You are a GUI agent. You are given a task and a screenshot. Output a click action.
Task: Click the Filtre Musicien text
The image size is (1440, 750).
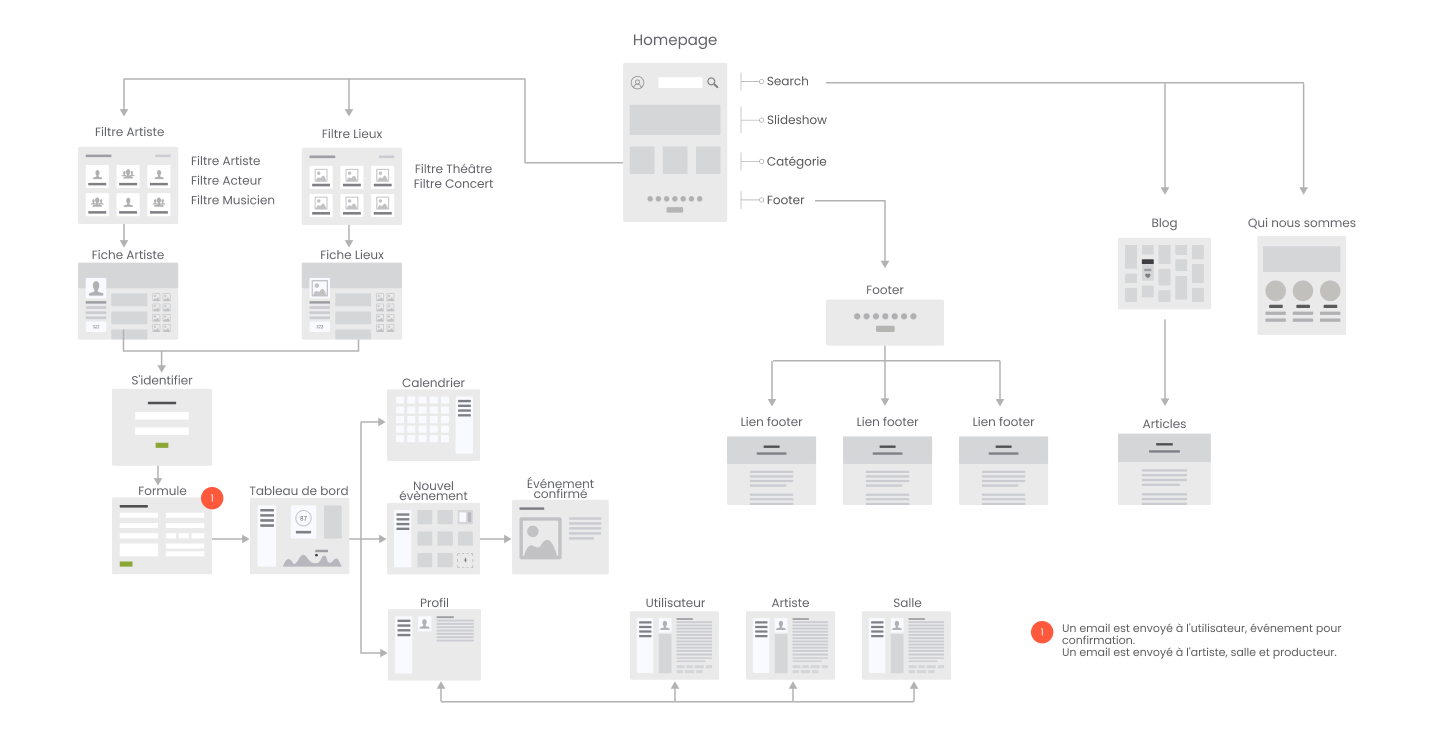(x=233, y=200)
